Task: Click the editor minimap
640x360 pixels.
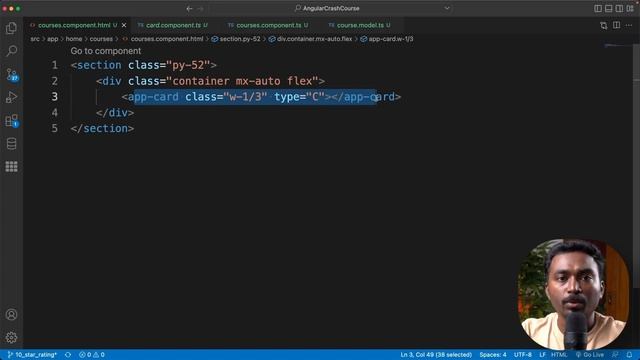Action: 618,46
